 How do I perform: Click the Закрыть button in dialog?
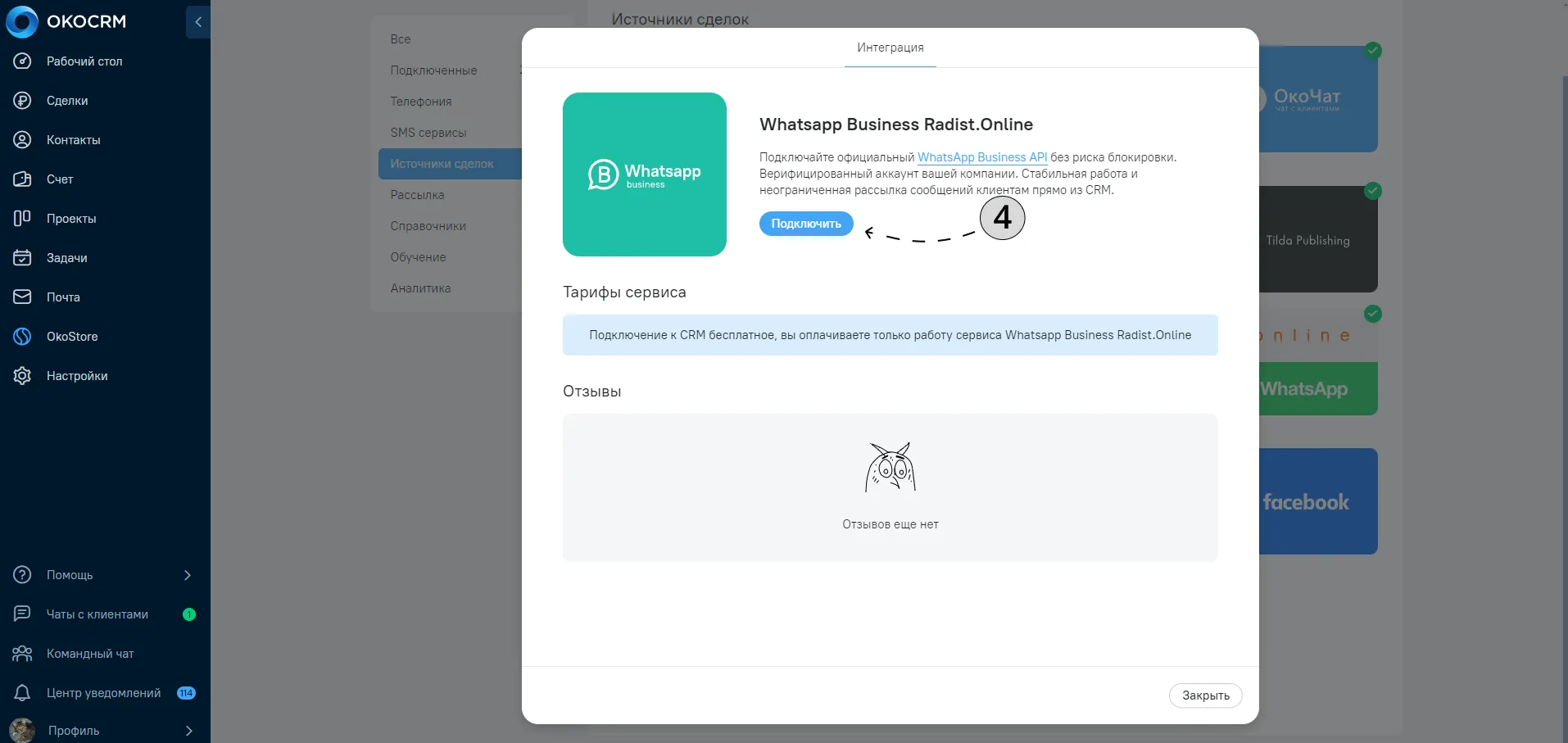tap(1205, 695)
